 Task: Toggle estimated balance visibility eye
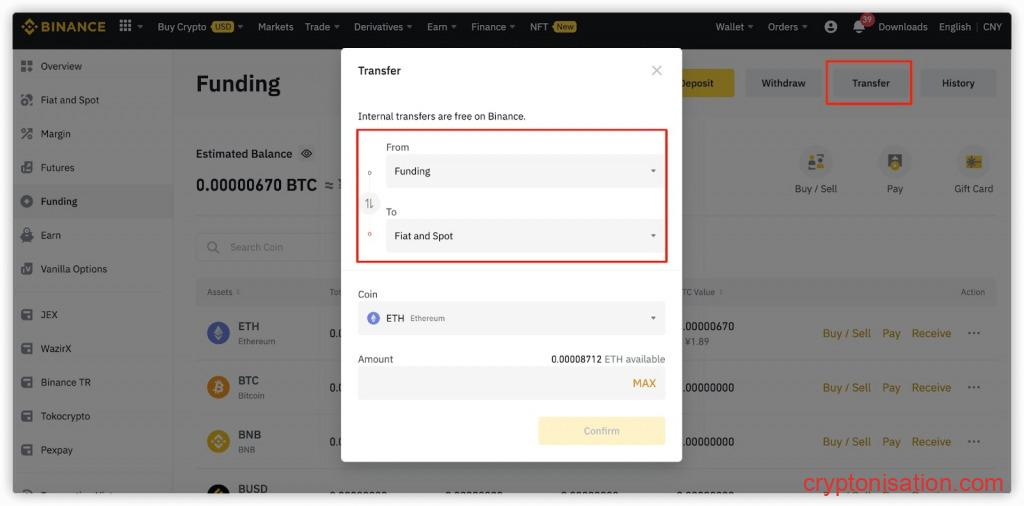tap(307, 154)
